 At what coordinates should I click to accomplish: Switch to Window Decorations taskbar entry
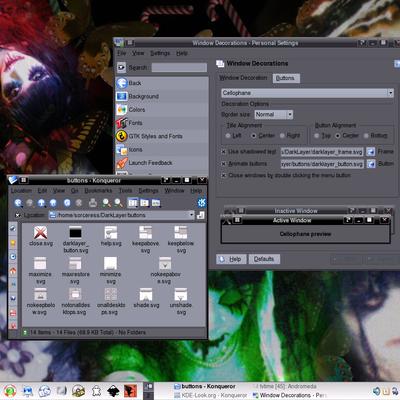(289, 395)
